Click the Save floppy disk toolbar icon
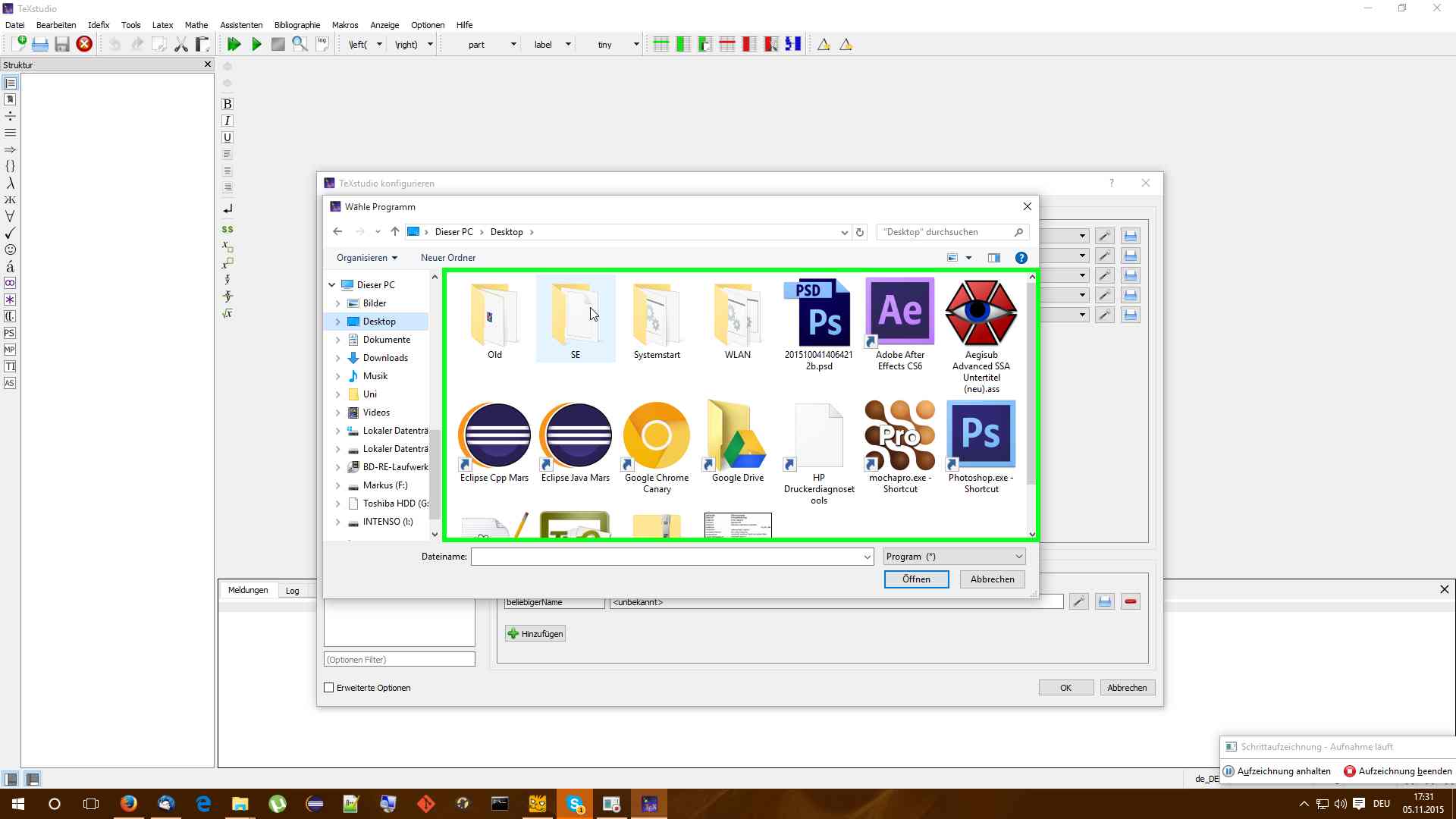The image size is (1456, 819). (62, 44)
